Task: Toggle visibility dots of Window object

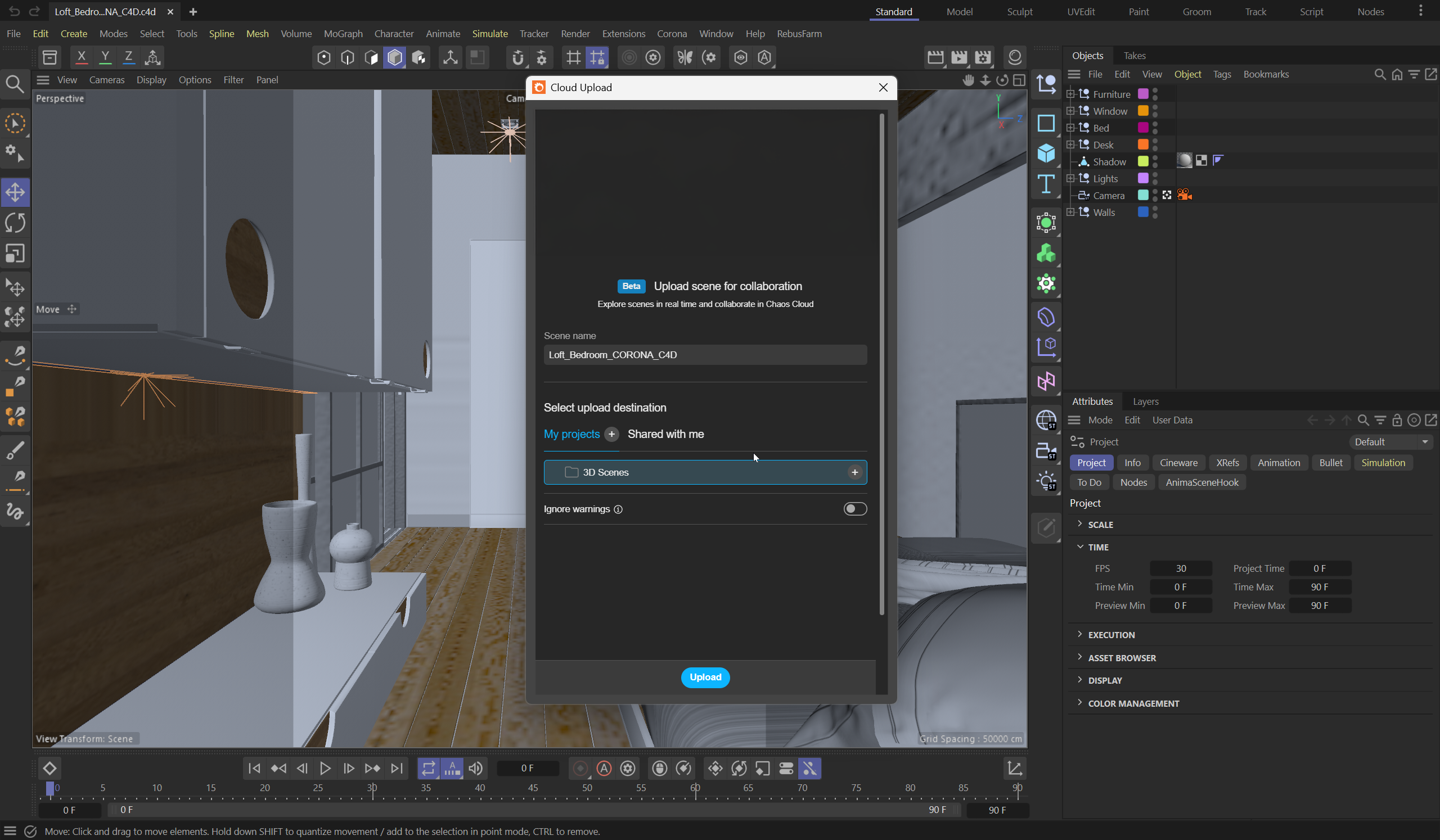Action: pos(1155,111)
